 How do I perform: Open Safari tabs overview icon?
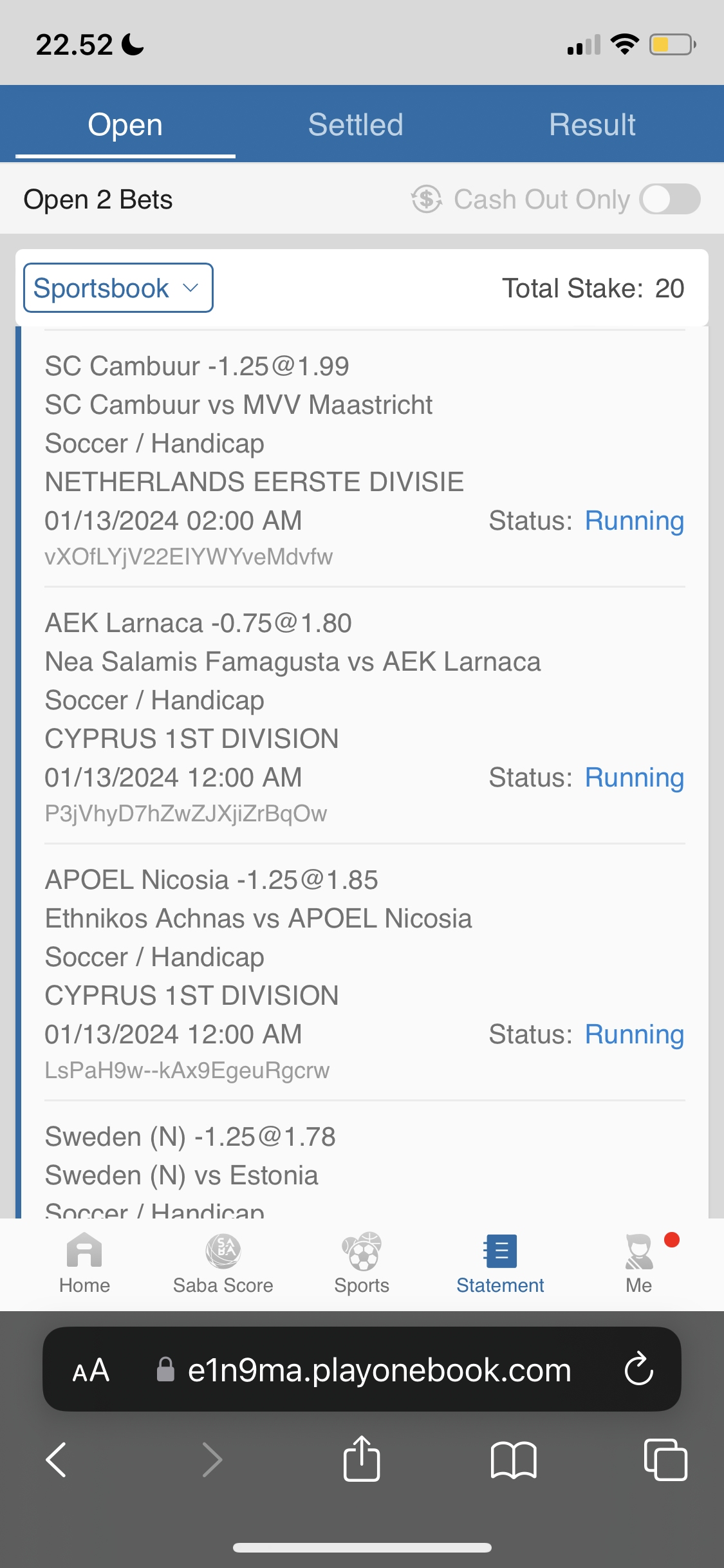(x=665, y=1459)
